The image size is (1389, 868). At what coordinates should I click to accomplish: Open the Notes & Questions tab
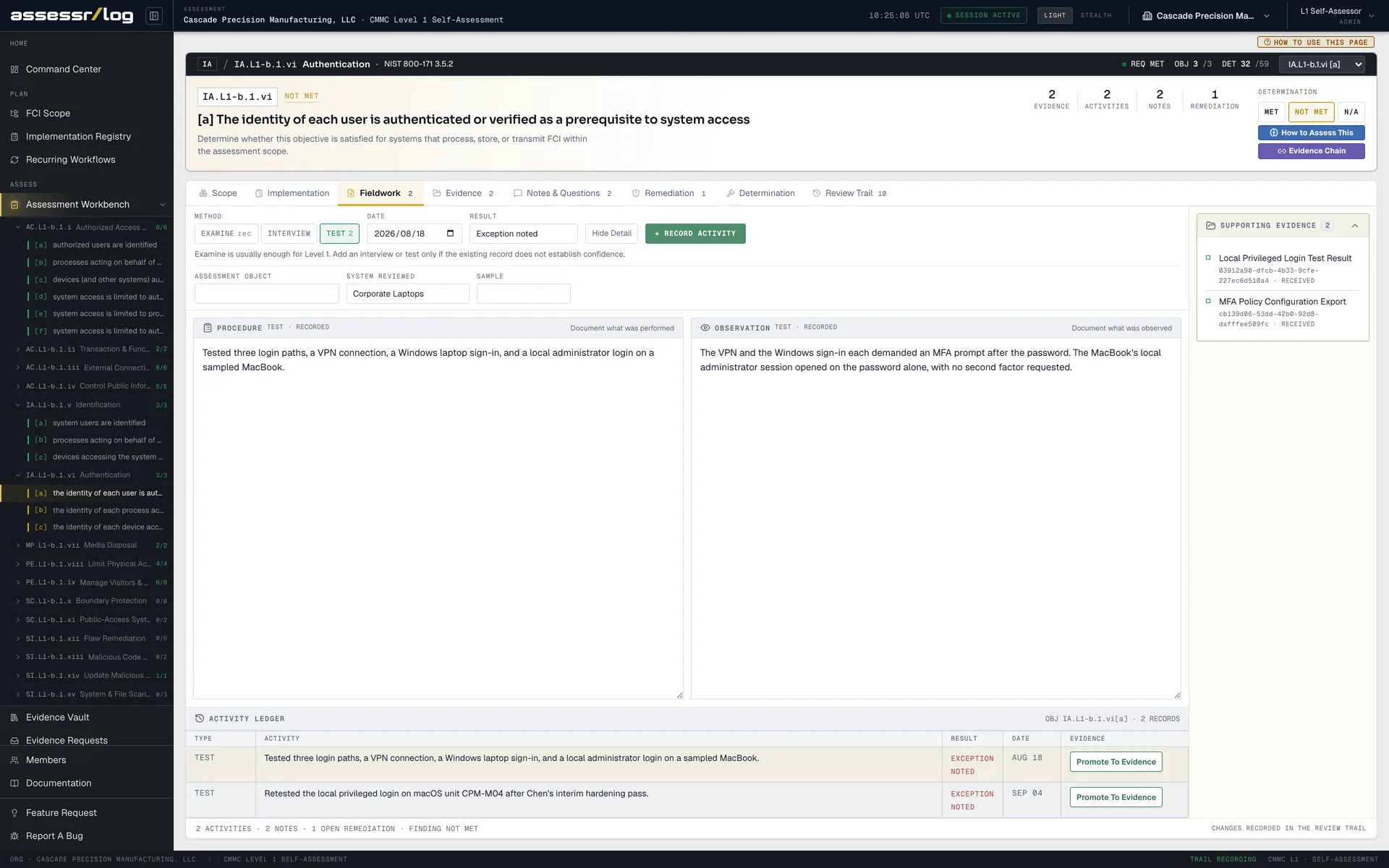[563, 193]
